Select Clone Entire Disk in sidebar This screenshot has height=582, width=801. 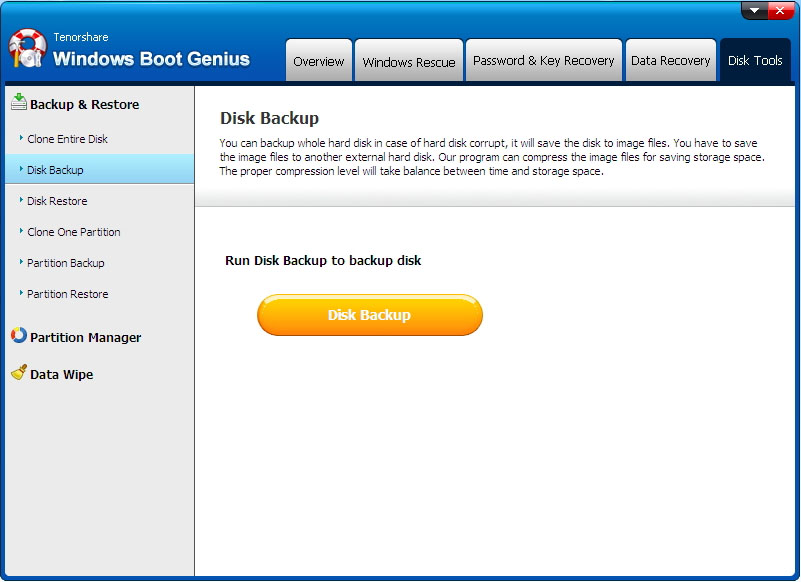[x=67, y=139]
